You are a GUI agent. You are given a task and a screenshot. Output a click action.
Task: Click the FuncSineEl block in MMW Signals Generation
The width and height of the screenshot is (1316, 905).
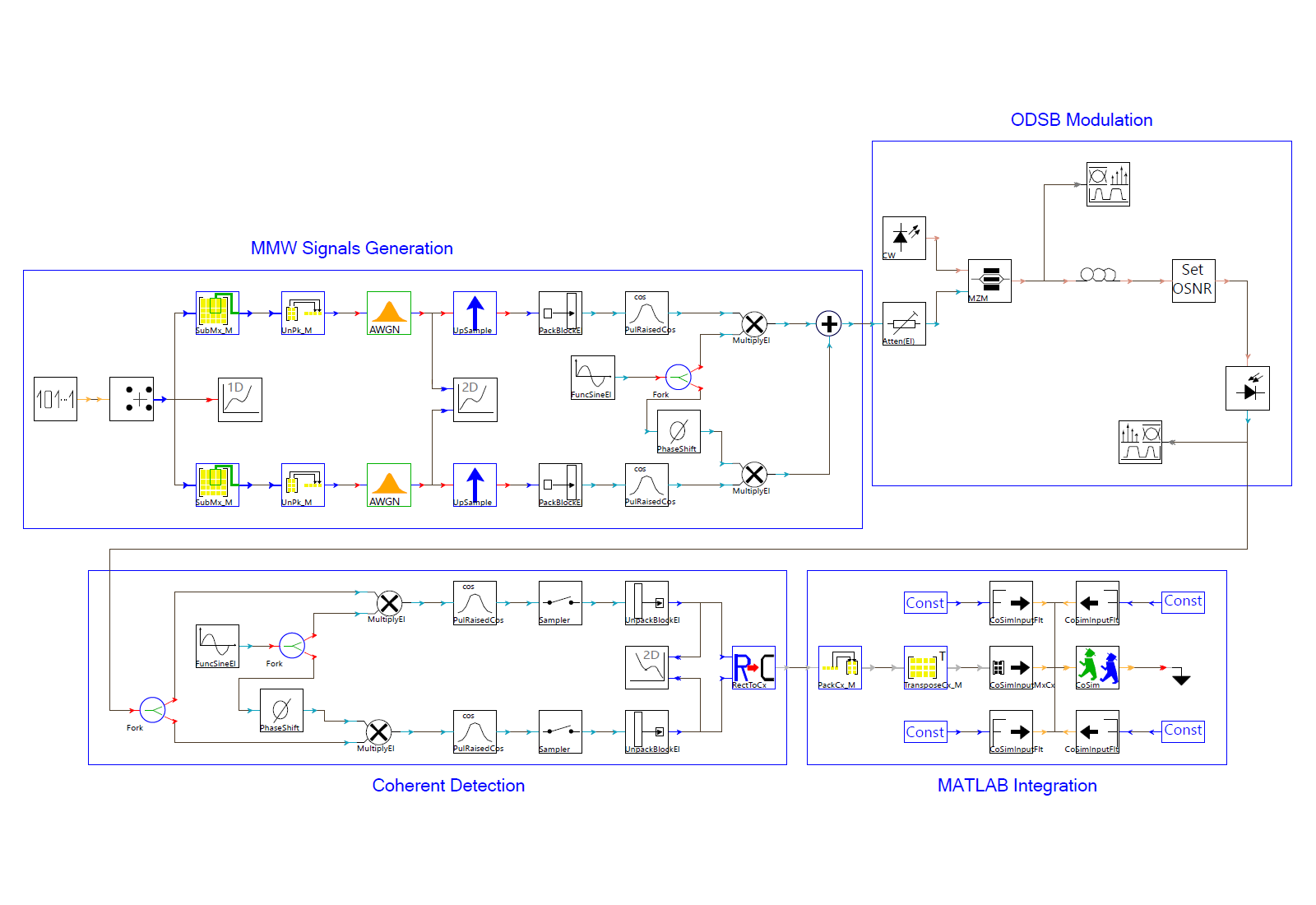coord(592,377)
